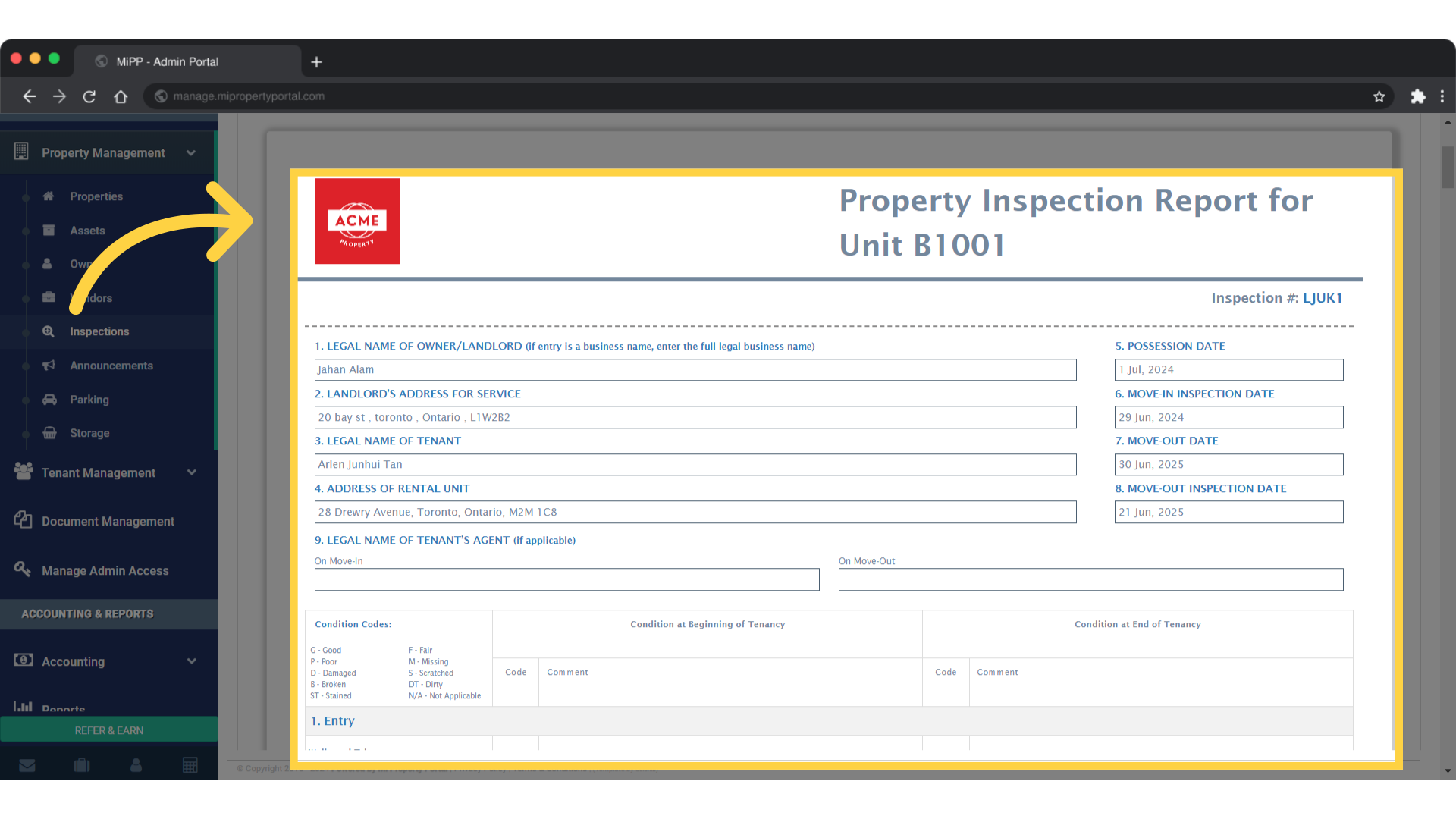Select the briefcase icon at the bottom
1456x819 pixels.
coord(81,765)
